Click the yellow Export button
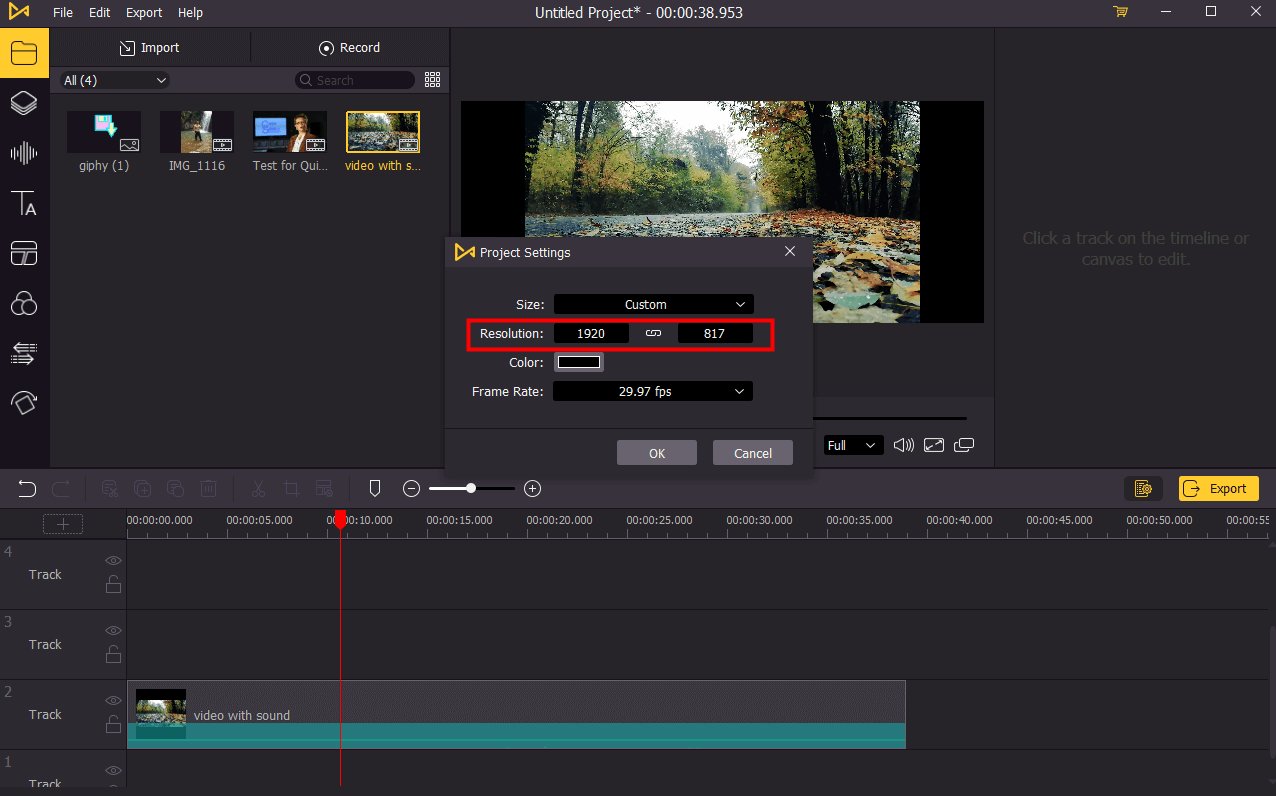Screen dimensions: 1276x796 click(1218, 488)
